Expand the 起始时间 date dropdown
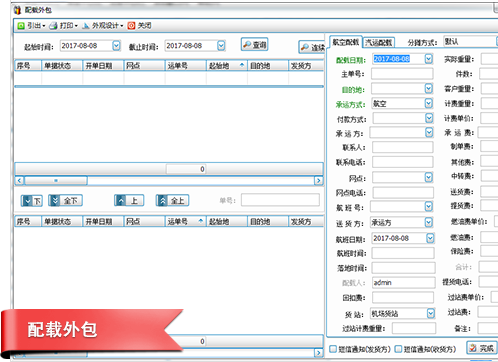The height and width of the screenshot is (362, 498). (116, 45)
